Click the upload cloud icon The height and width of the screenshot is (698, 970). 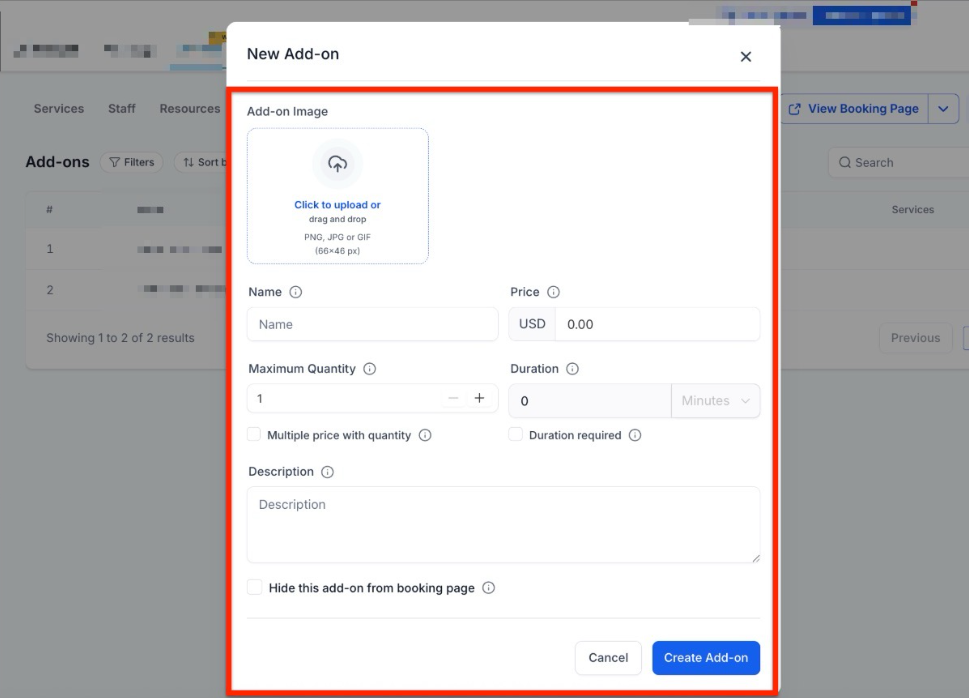point(337,165)
